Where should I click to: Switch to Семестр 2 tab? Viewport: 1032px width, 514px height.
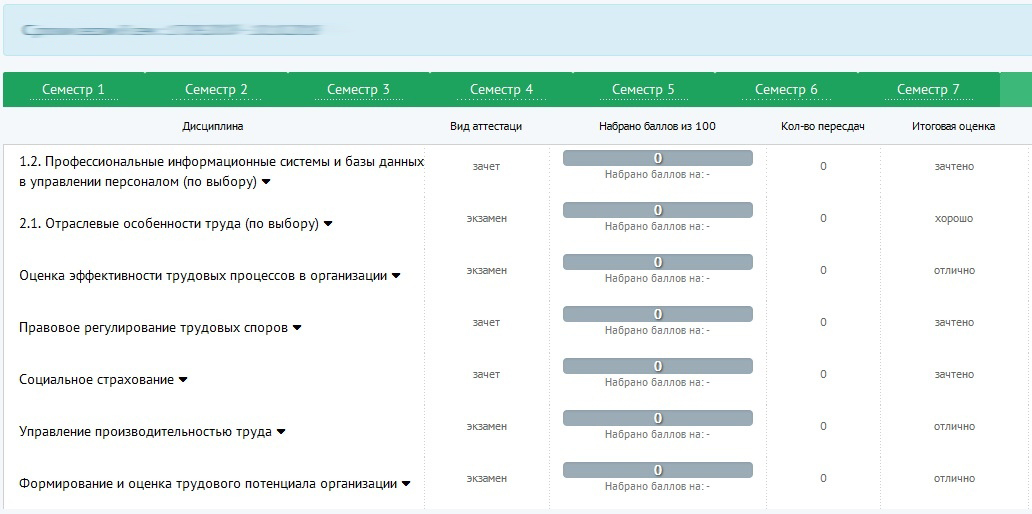pos(216,90)
